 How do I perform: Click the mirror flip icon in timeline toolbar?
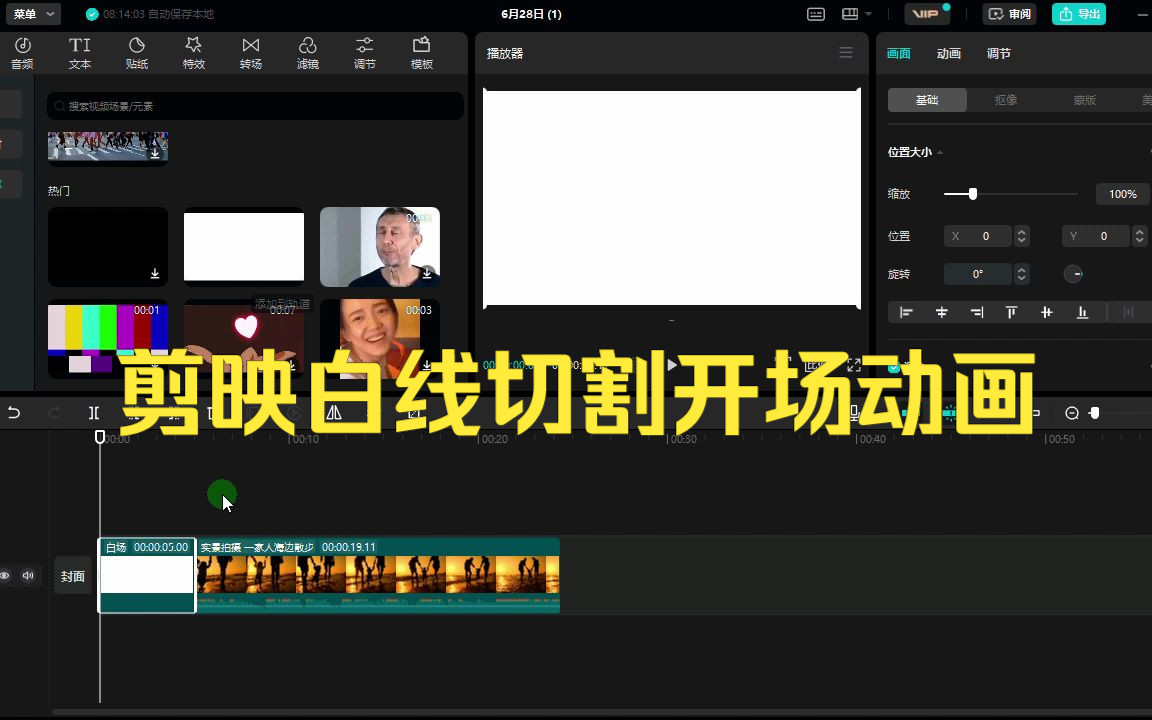pos(334,413)
